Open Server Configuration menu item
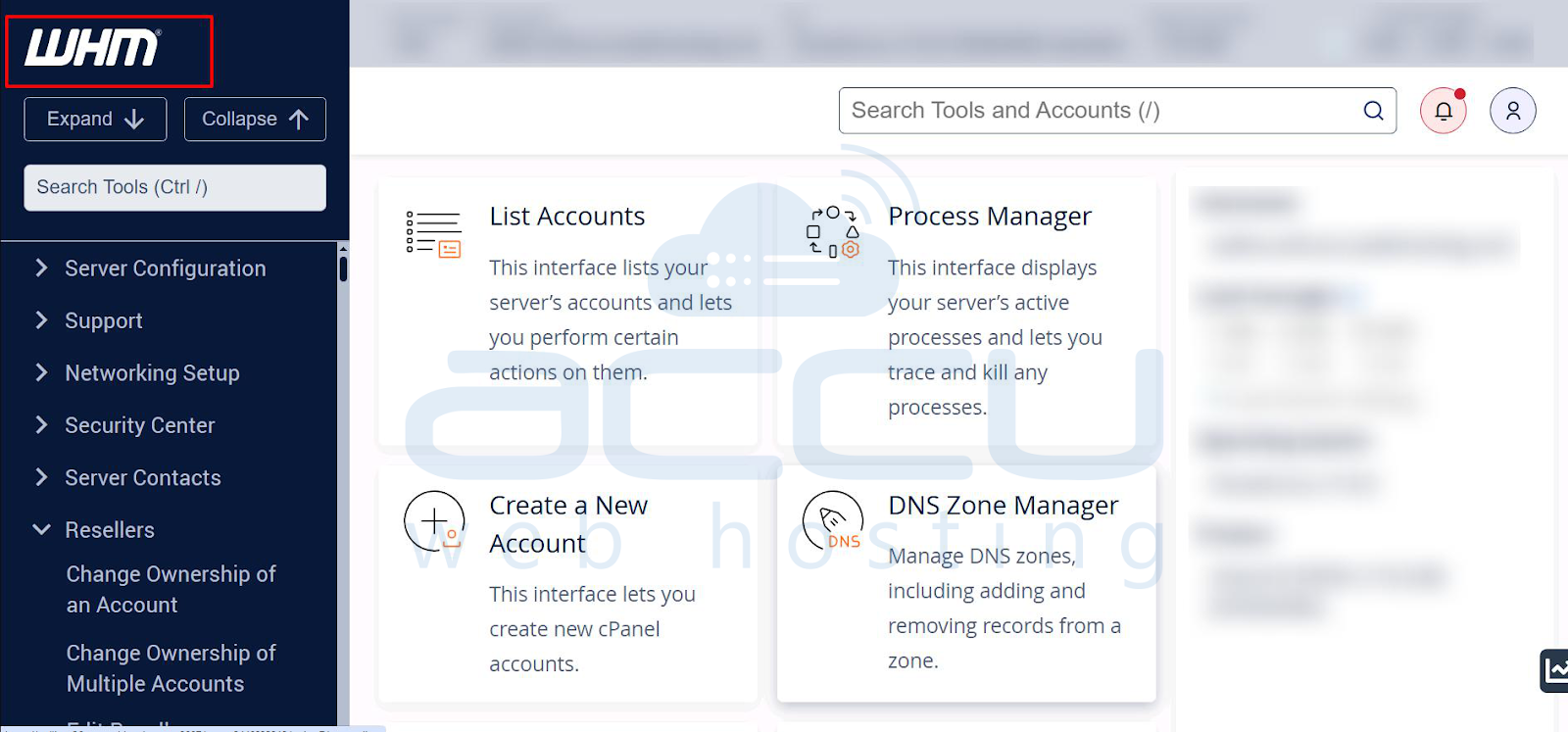This screenshot has width=1568, height=732. pyautogui.click(x=165, y=268)
